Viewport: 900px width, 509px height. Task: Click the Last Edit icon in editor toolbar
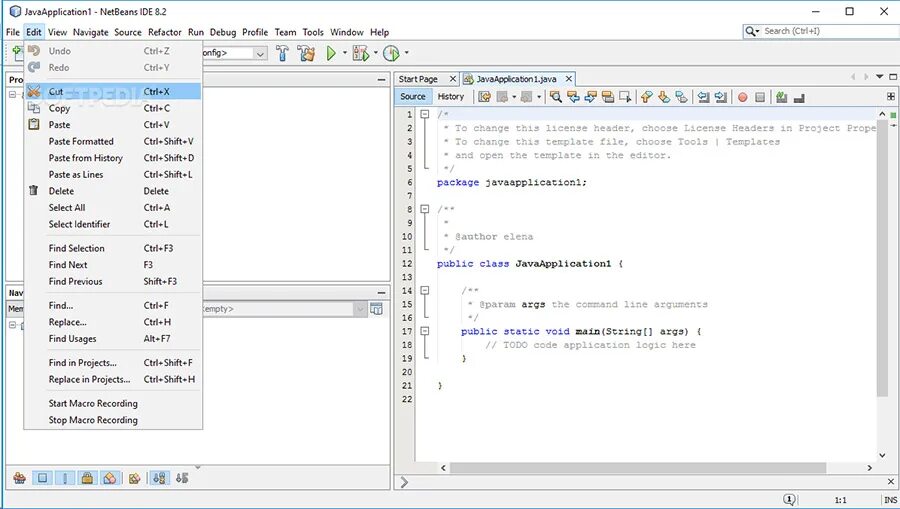pyautogui.click(x=484, y=97)
